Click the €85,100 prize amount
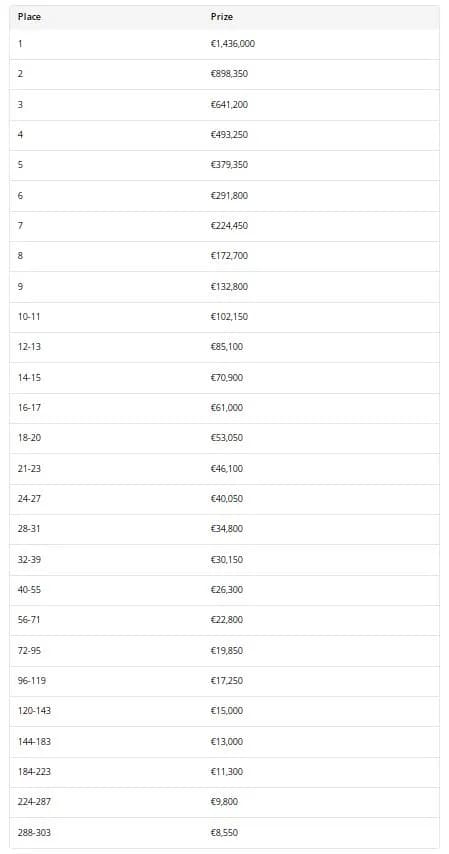This screenshot has height=854, width=449. (x=227, y=347)
